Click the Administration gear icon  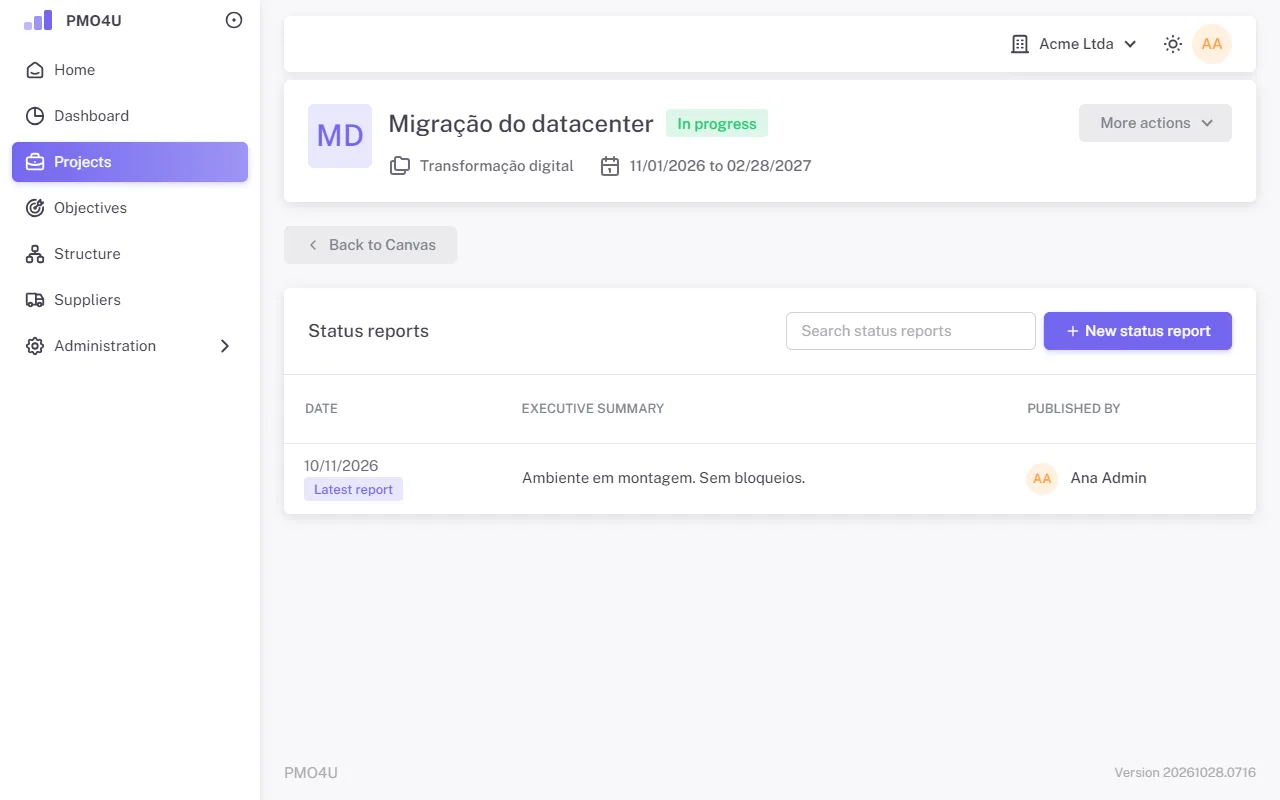pyautogui.click(x=35, y=346)
